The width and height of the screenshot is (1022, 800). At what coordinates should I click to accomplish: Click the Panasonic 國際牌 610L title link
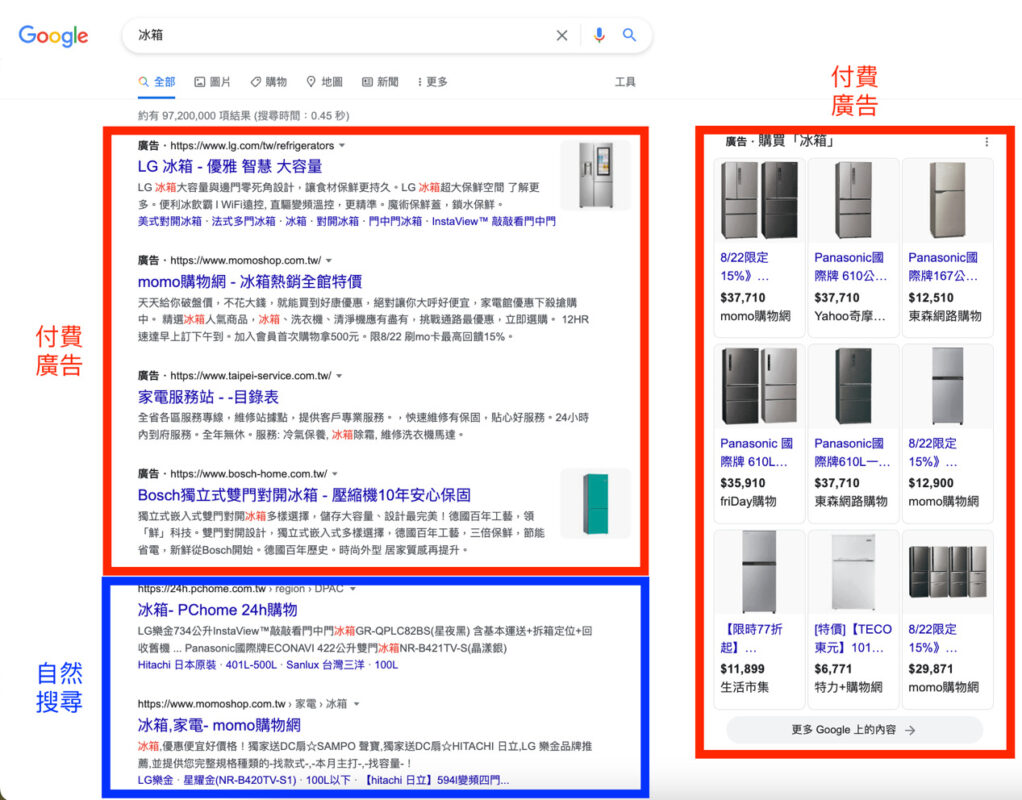(756, 452)
